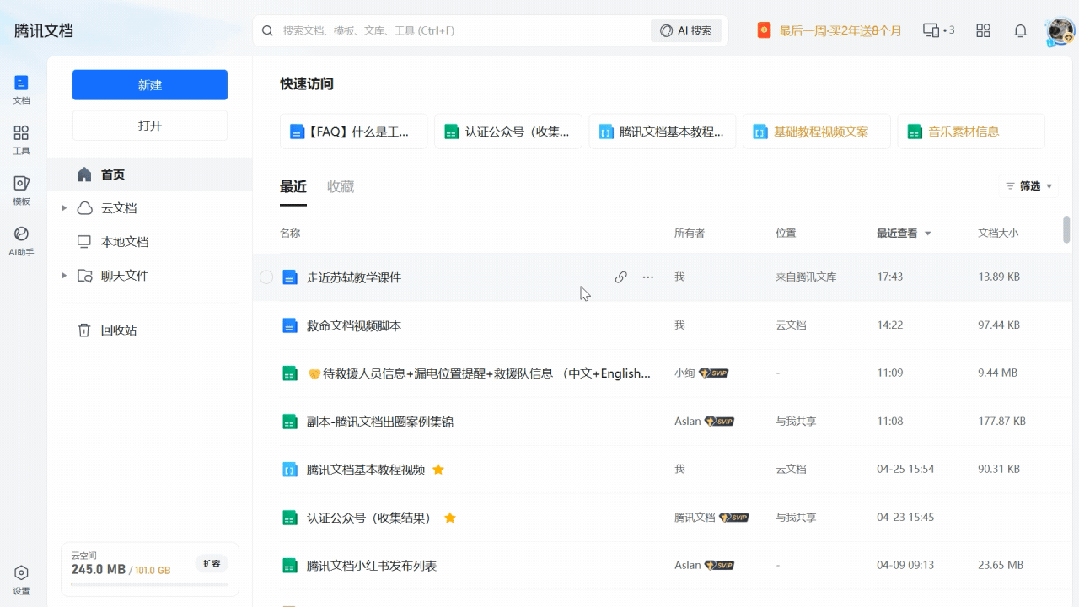Open the 模板 sidebar icon

click(21, 189)
